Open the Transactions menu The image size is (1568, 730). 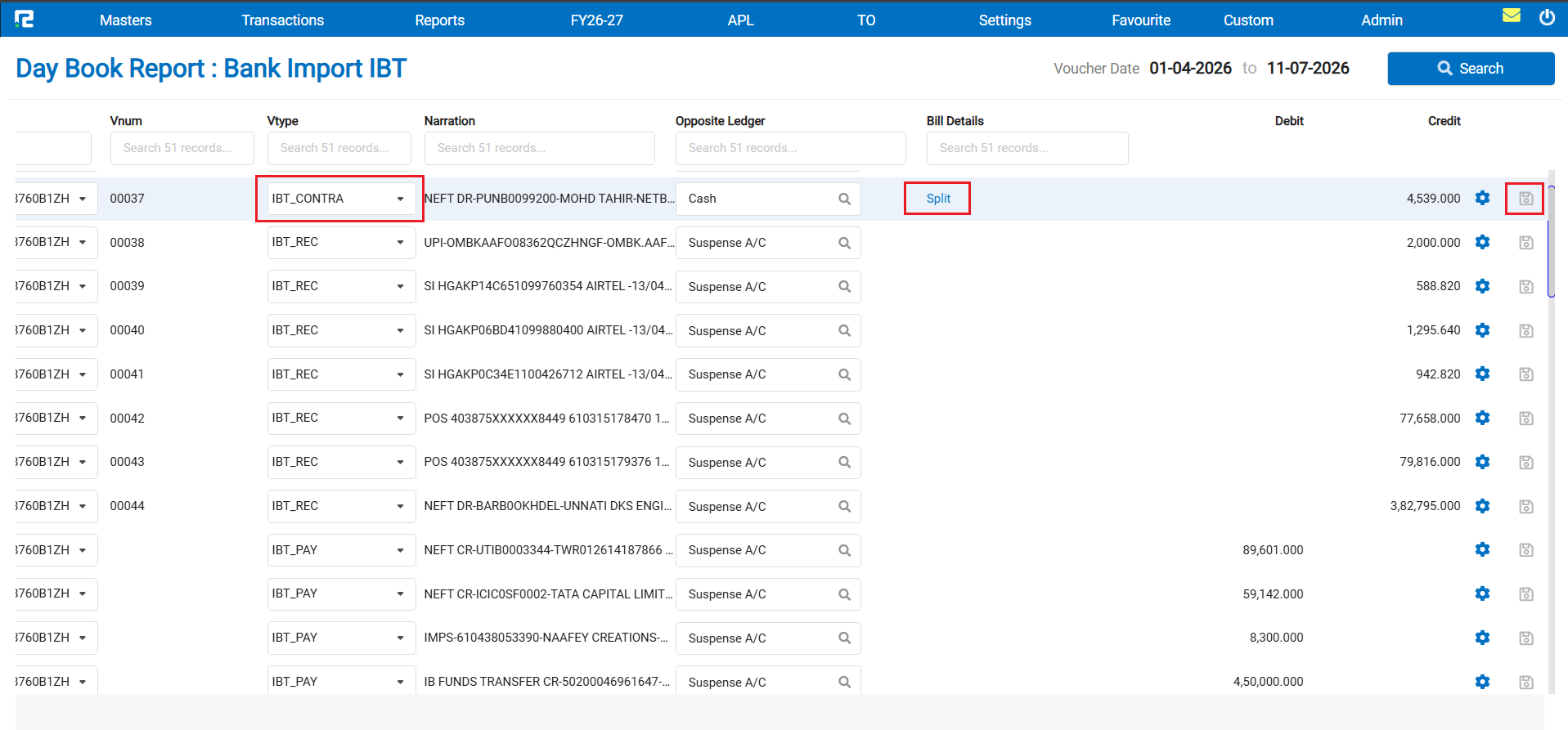click(282, 20)
